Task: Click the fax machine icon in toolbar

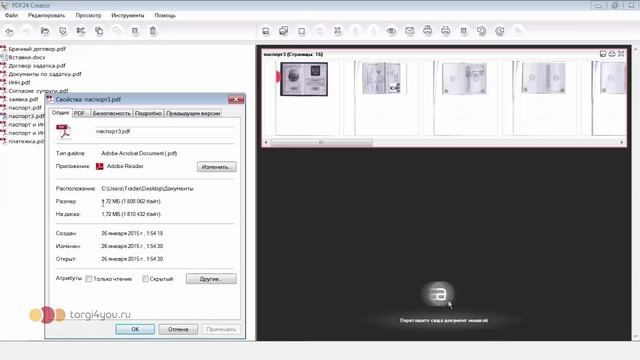Action: (x=427, y=31)
